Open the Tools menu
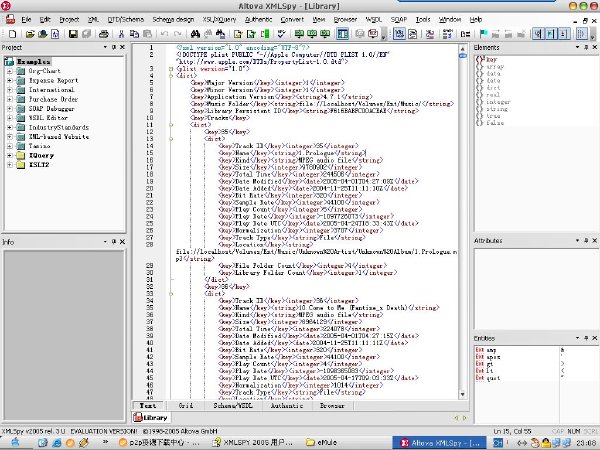This screenshot has height=450, width=600. coord(423,20)
